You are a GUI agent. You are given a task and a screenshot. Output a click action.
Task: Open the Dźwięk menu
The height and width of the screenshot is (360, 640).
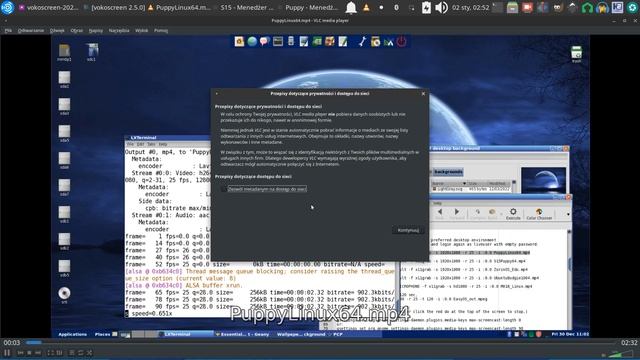click(x=57, y=31)
